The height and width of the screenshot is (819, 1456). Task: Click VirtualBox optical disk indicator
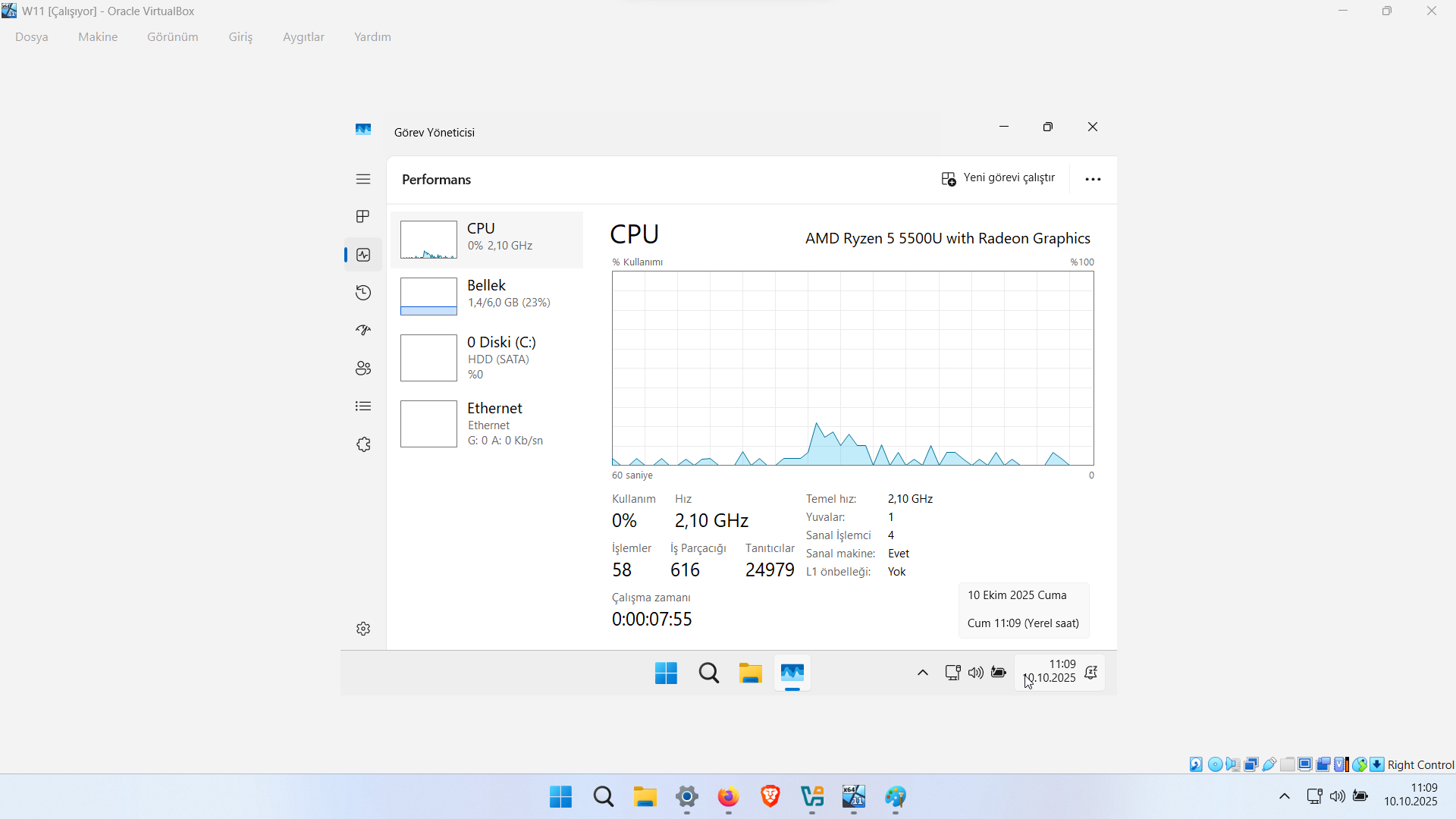[1216, 764]
